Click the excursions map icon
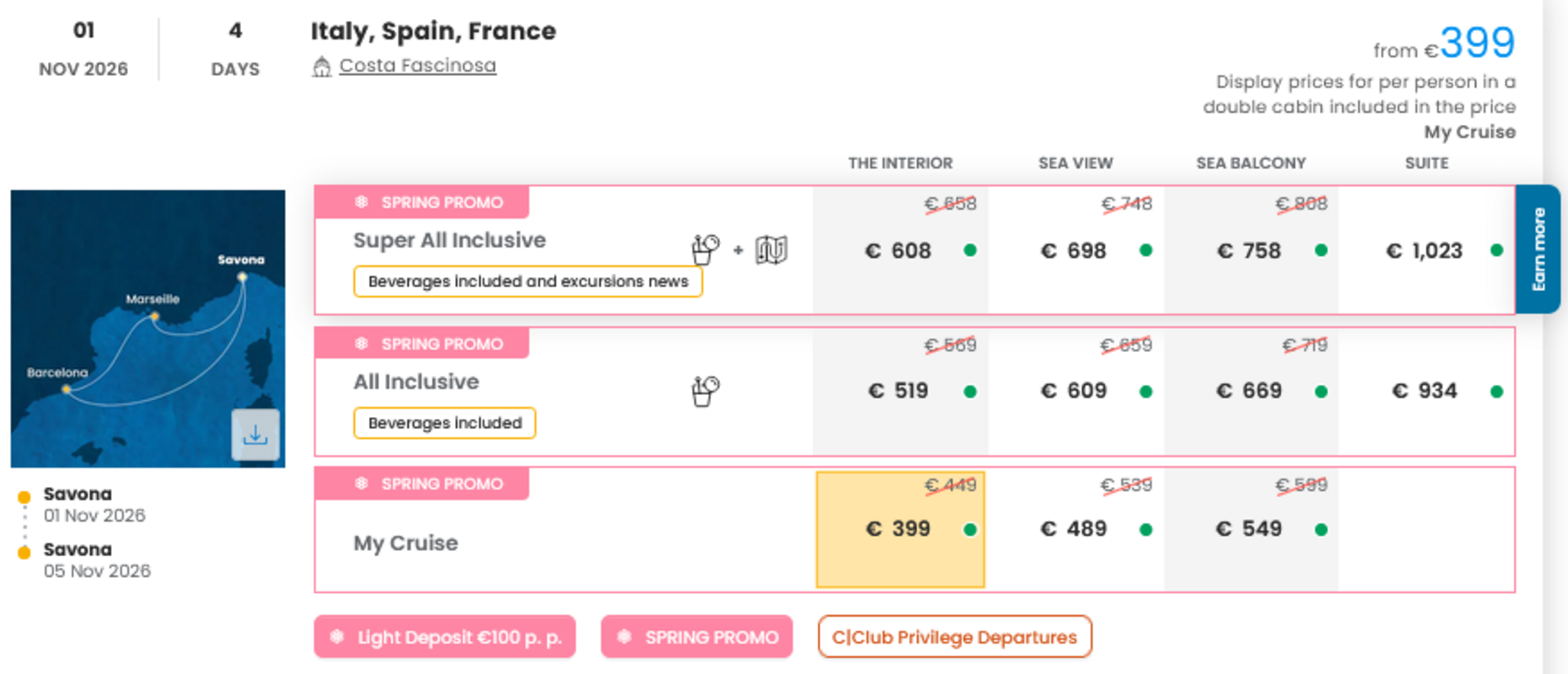Screen dimensions: 1568x674 click(x=771, y=249)
